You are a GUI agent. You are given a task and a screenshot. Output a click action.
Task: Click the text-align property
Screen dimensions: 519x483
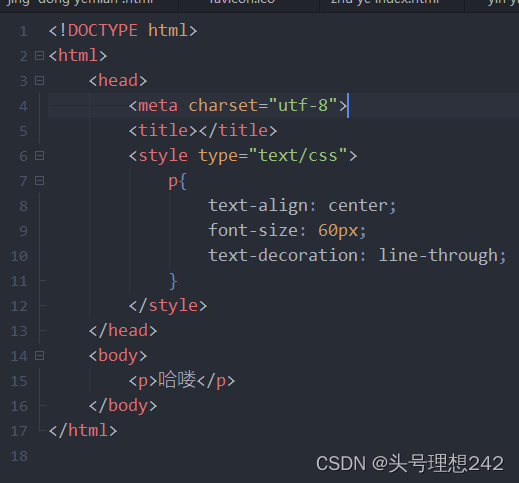[x=258, y=206]
